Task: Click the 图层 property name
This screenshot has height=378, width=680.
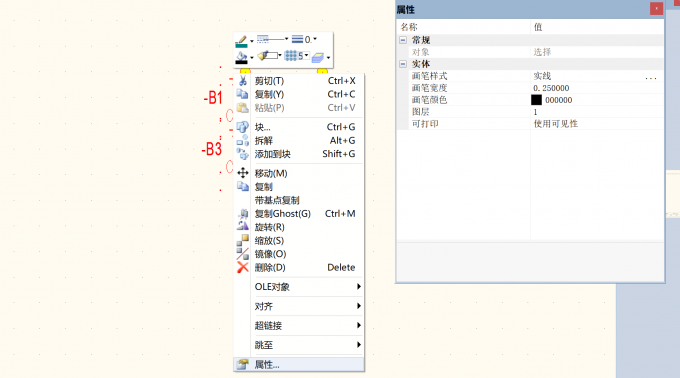Action: pos(421,112)
